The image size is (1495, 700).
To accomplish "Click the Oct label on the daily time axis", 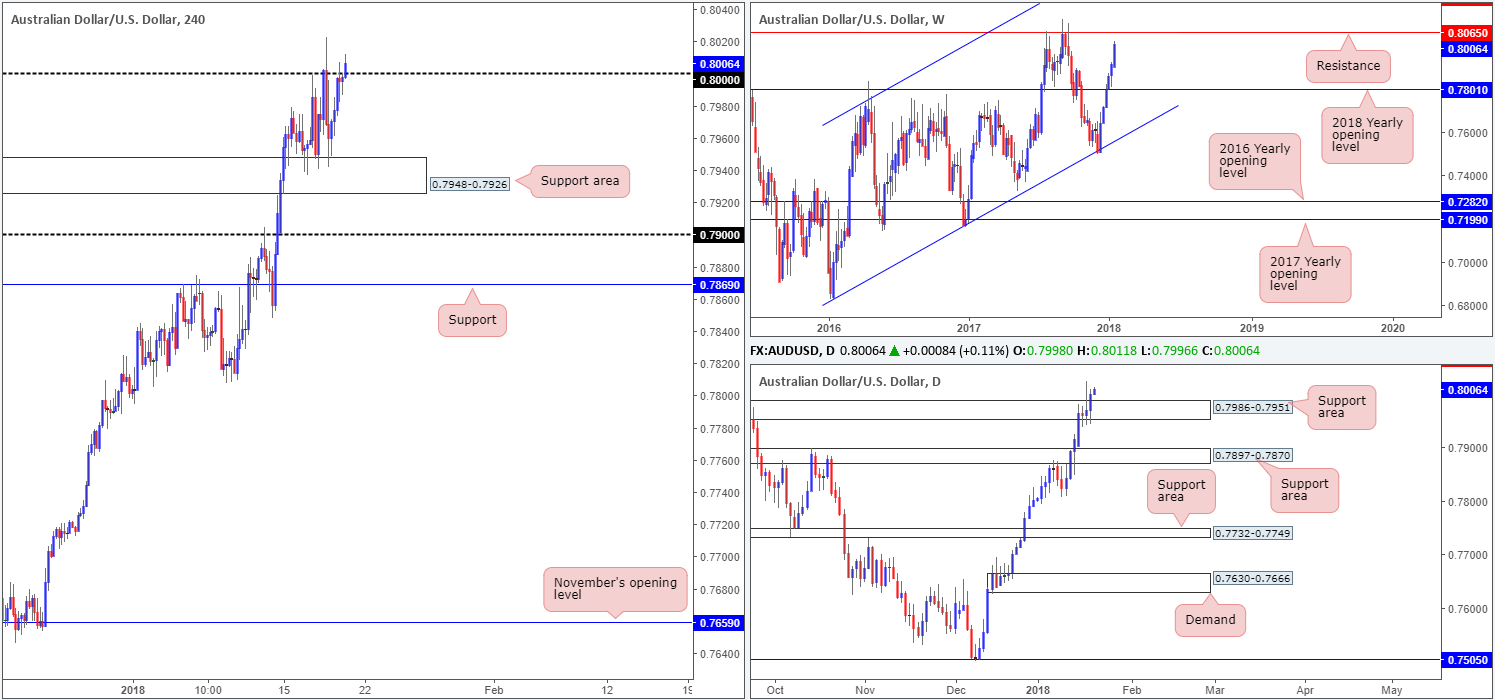I will 773,690.
